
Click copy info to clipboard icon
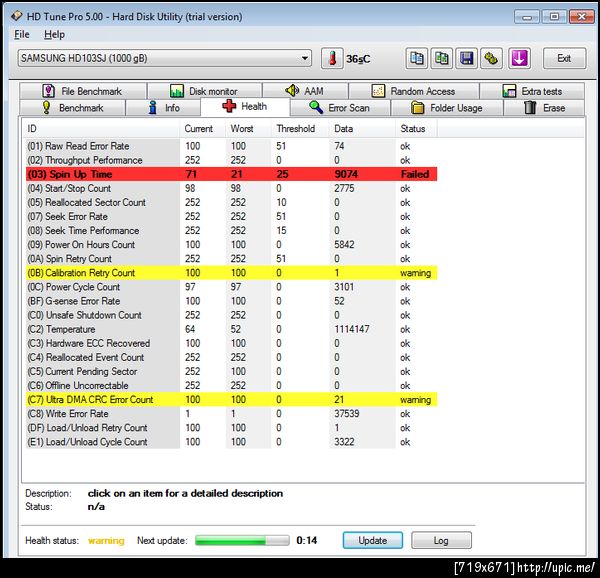click(417, 59)
